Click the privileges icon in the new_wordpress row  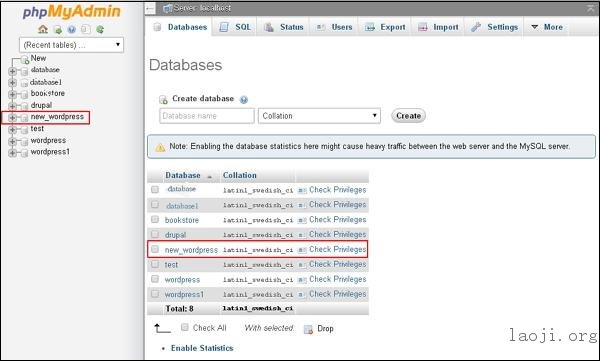(302, 250)
